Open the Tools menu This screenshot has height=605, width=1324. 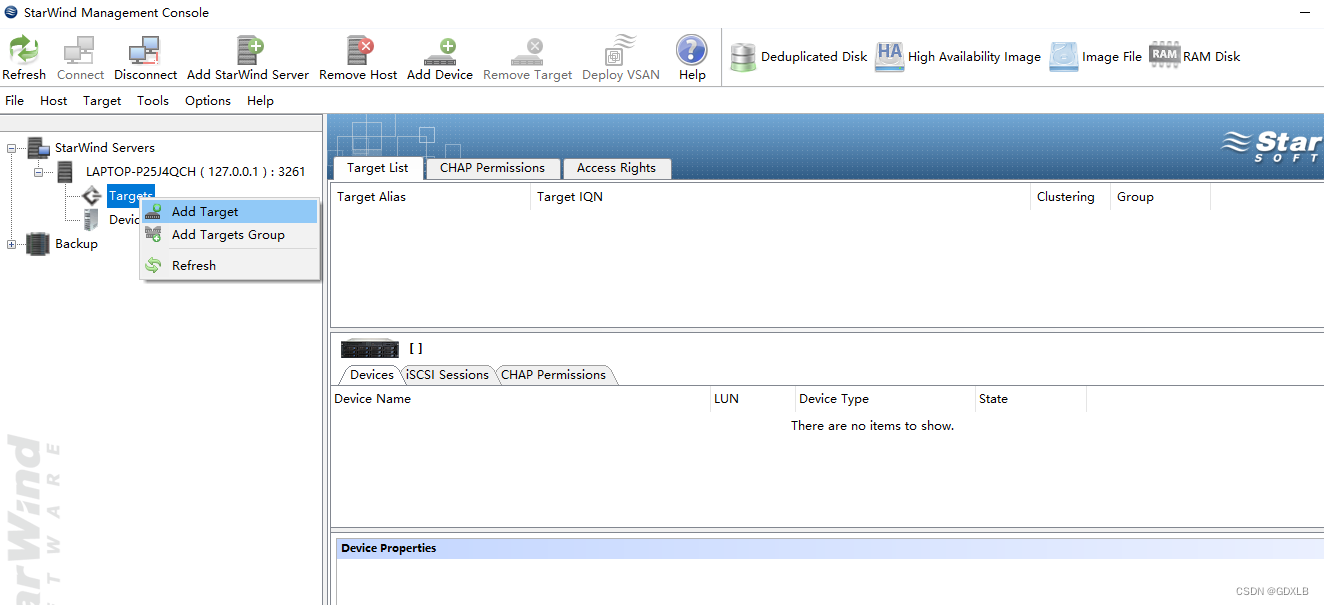click(153, 101)
